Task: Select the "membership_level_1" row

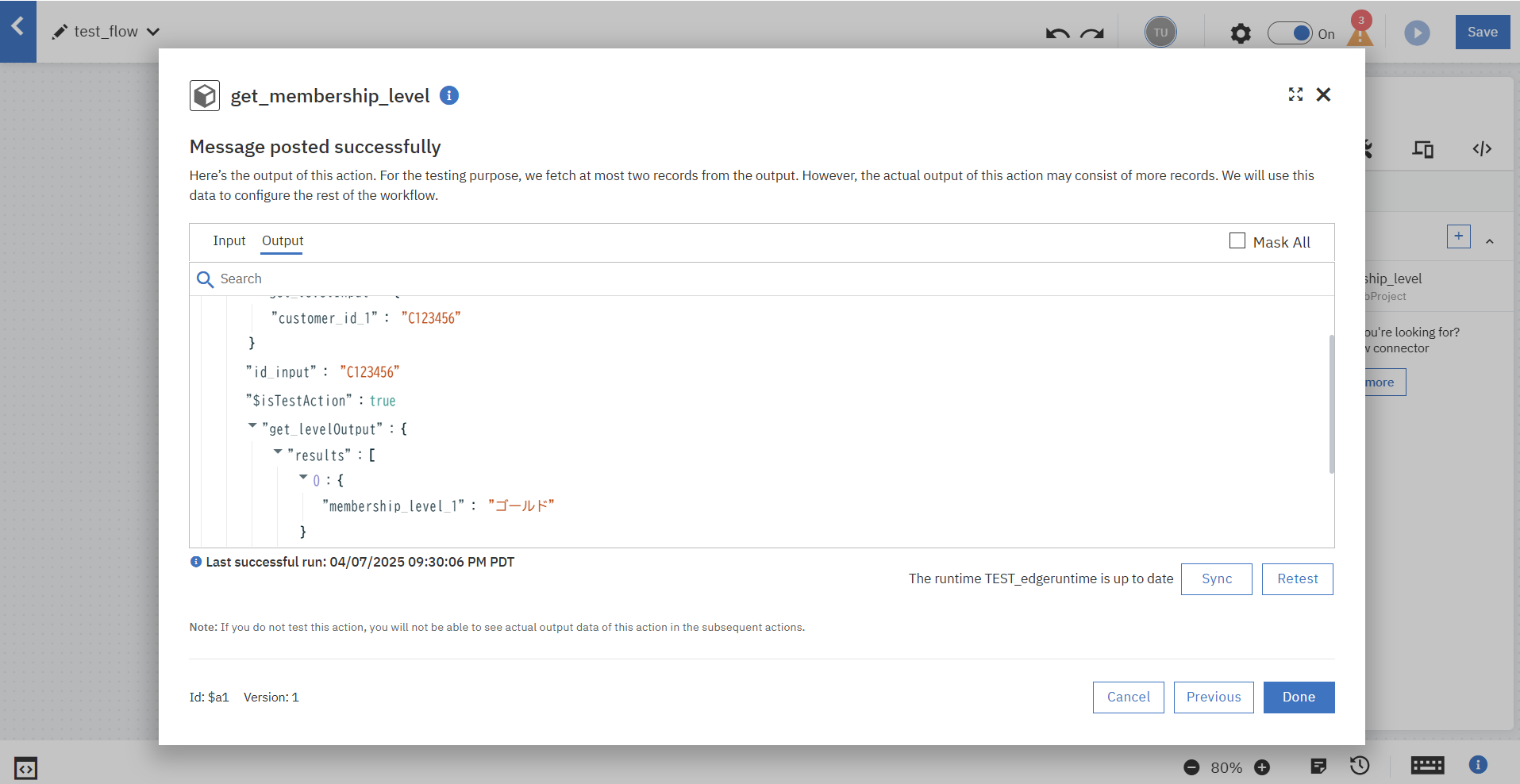Action: (x=438, y=506)
